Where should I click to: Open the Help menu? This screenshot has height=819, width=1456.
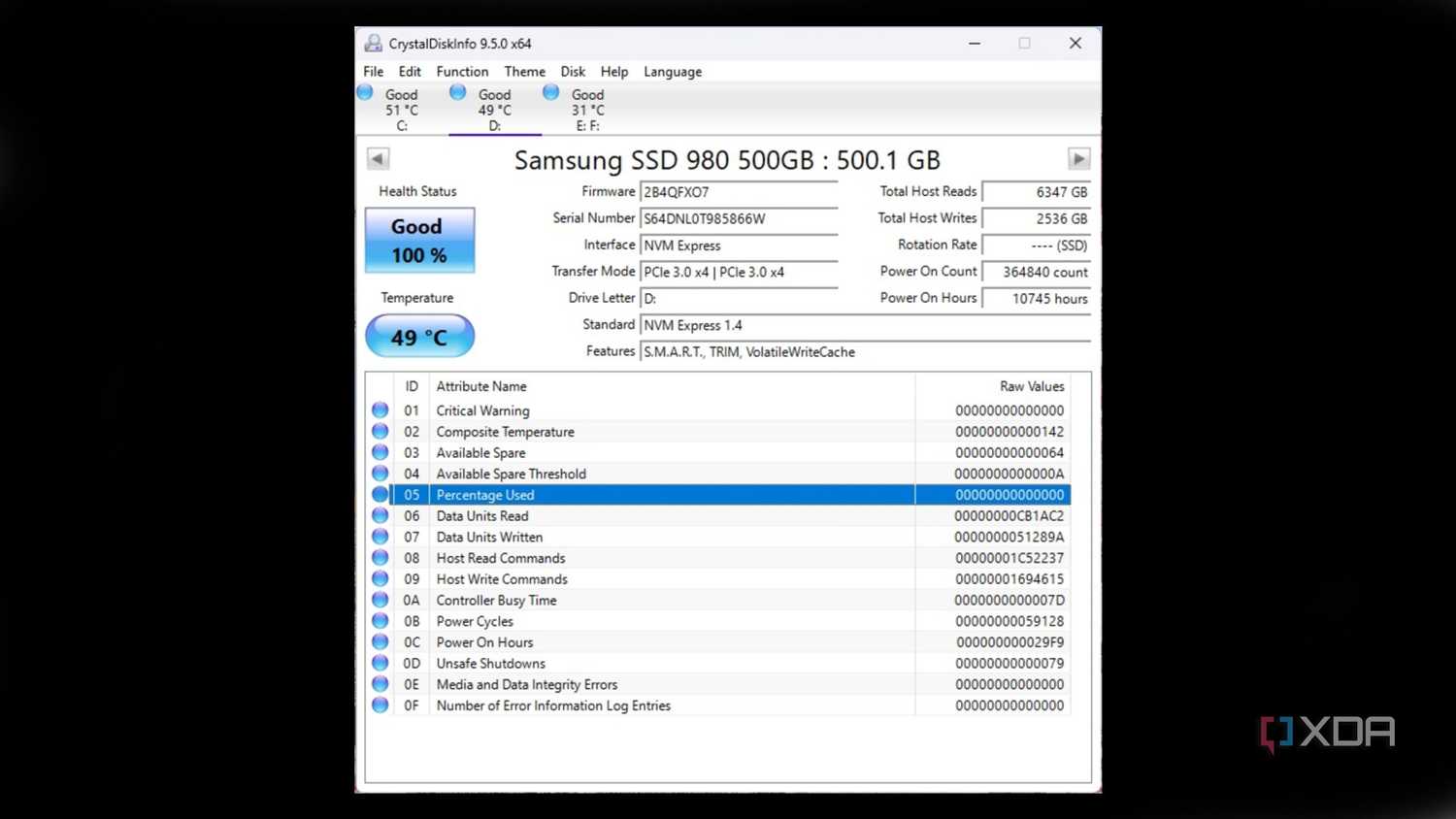click(x=613, y=72)
